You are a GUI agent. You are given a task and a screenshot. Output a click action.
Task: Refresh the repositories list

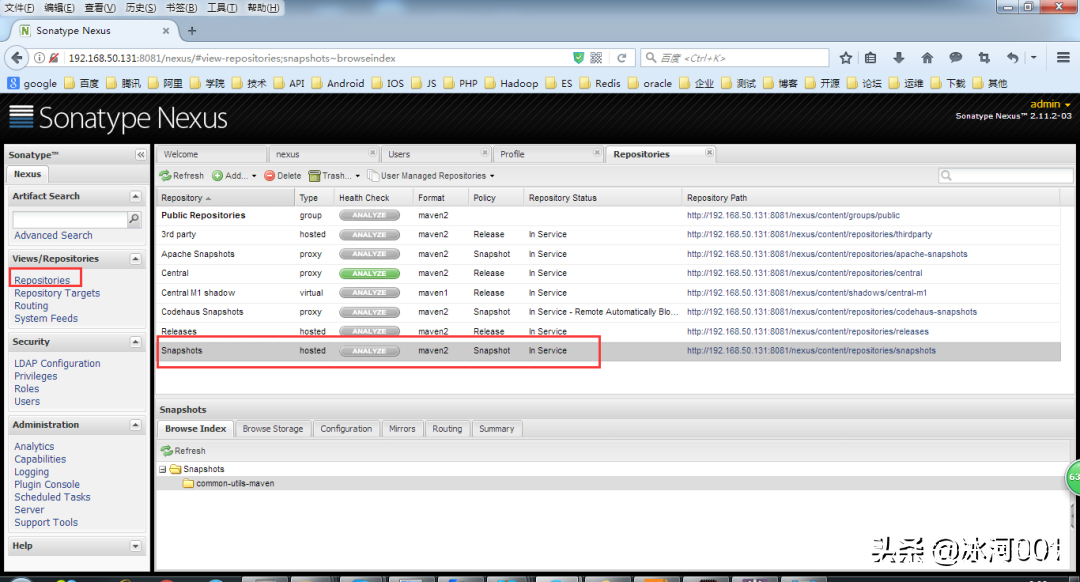click(x=182, y=176)
